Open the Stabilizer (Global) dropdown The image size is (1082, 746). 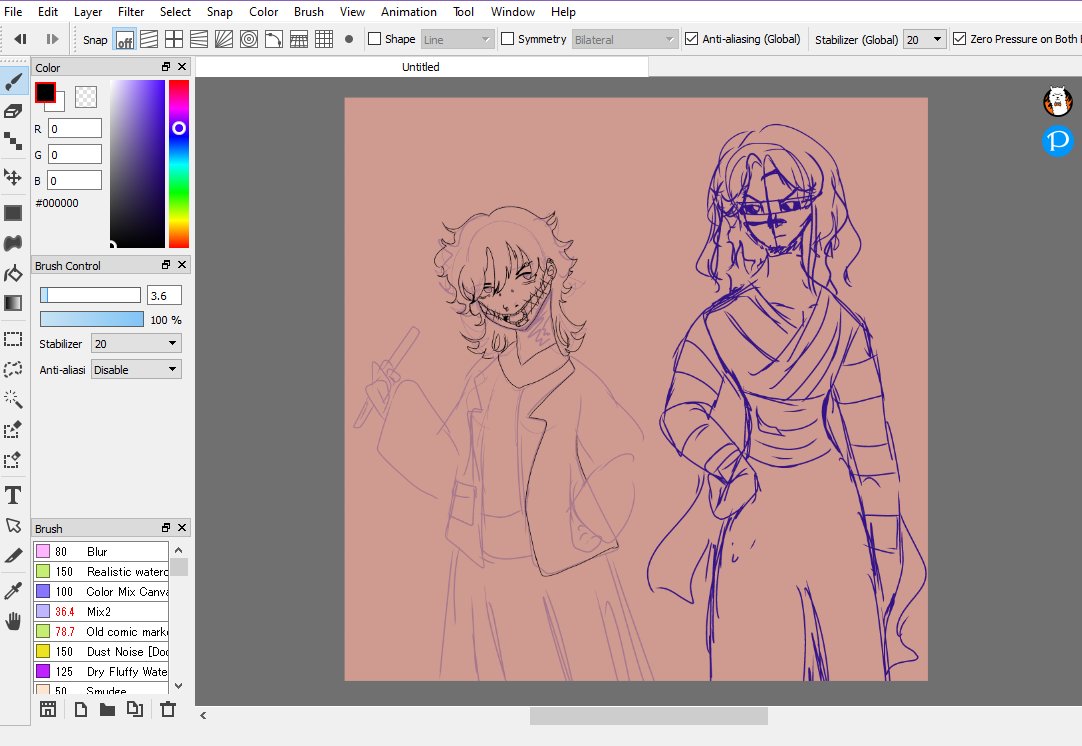[924, 39]
